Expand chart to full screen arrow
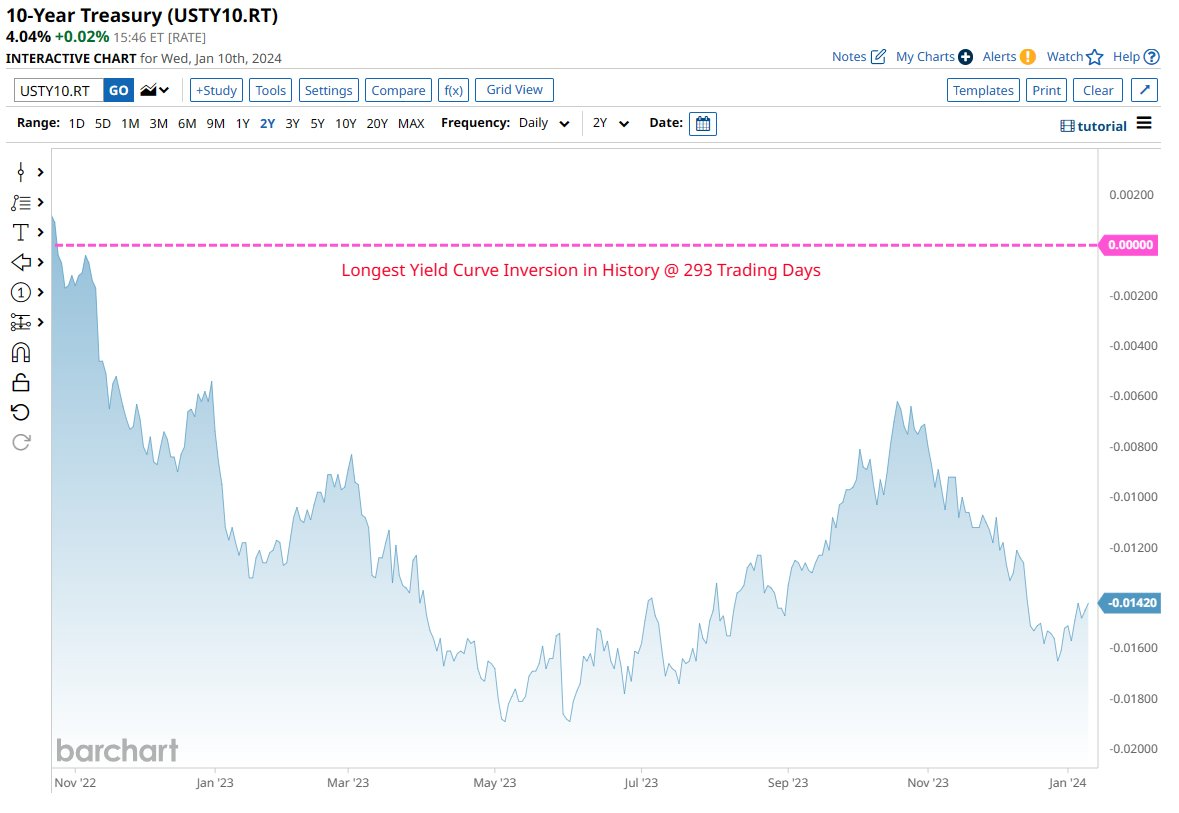Viewport: 1179px width, 813px height. tap(1144, 90)
